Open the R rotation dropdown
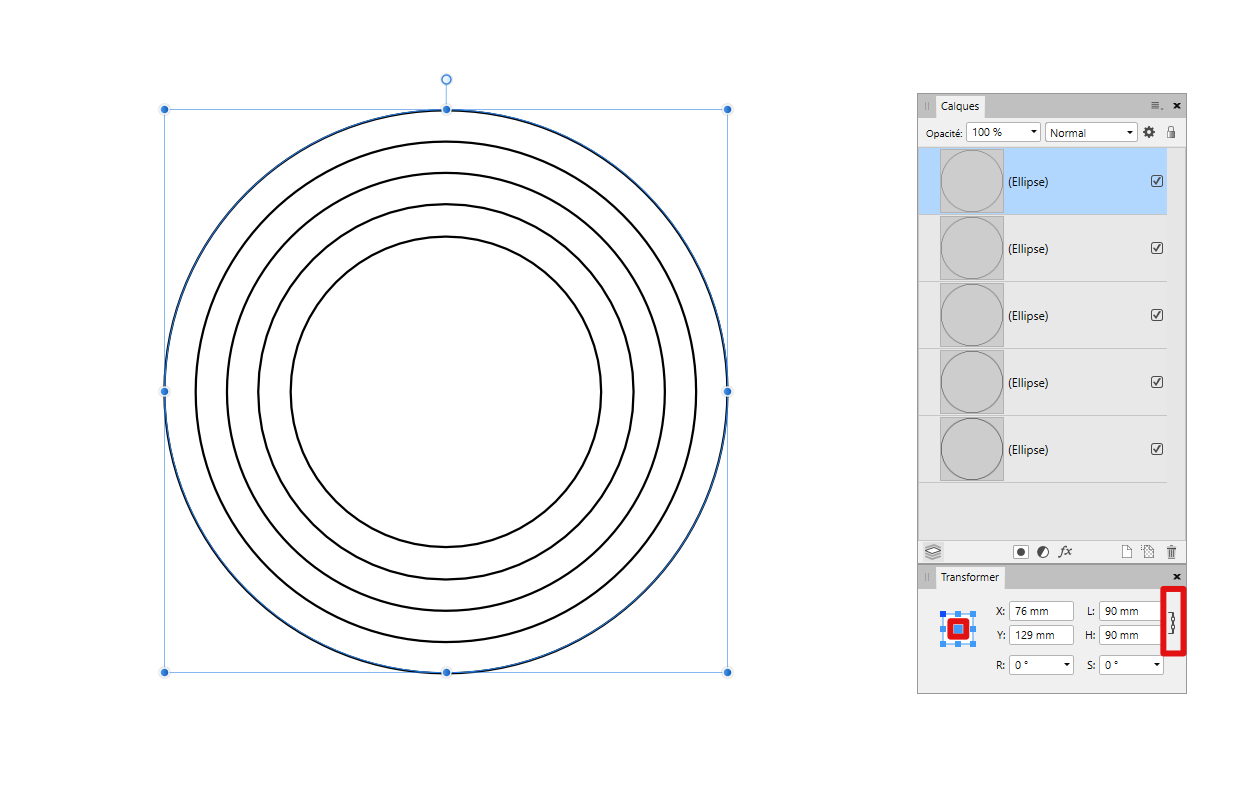 [1041, 665]
